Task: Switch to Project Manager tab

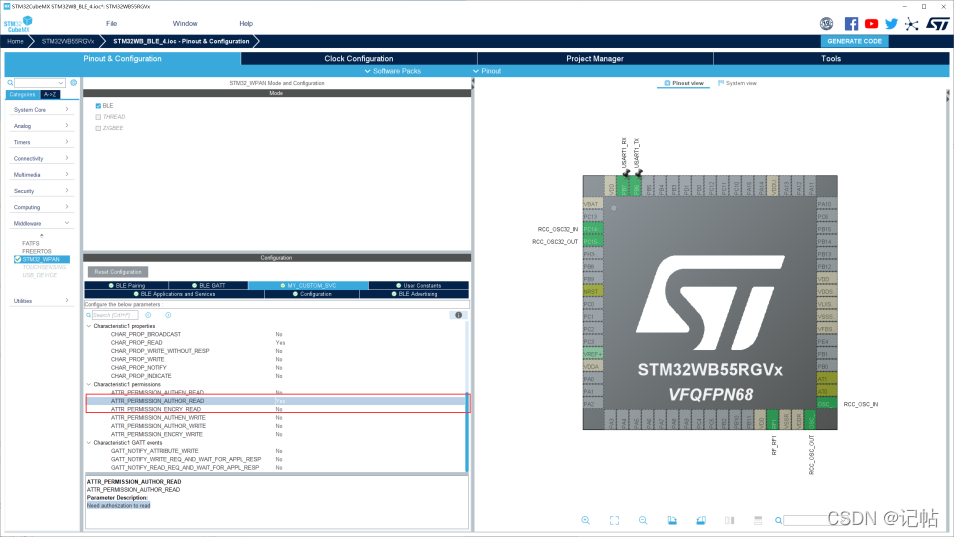Action: point(595,58)
